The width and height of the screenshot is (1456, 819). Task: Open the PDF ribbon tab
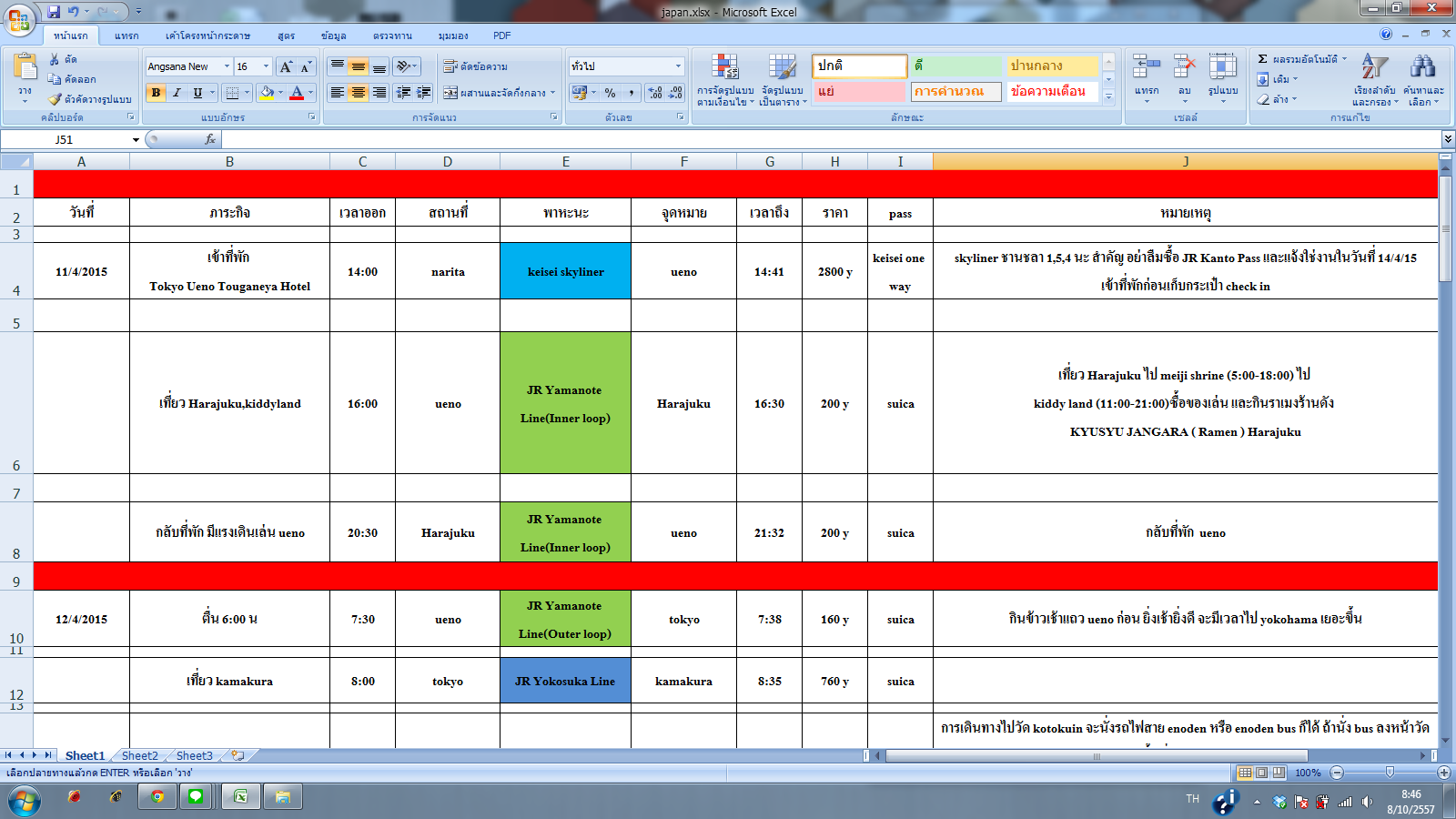[x=502, y=35]
